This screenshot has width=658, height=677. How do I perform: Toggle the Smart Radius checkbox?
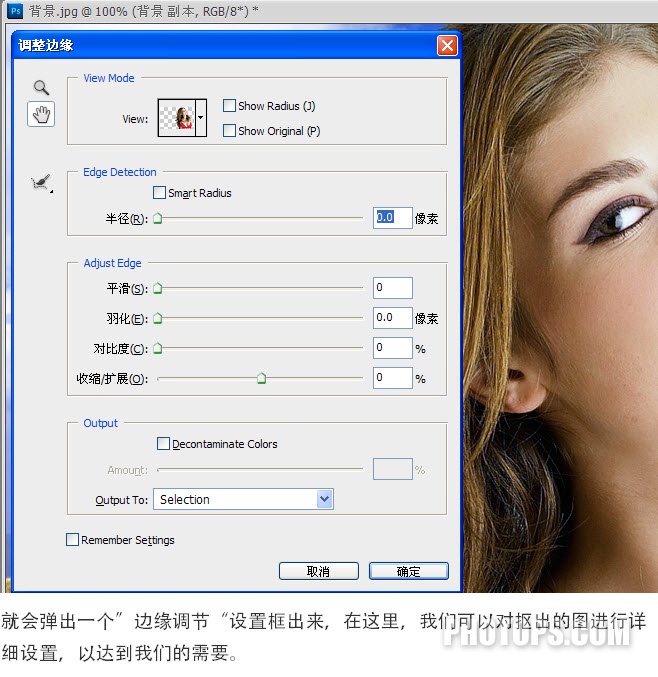click(159, 193)
